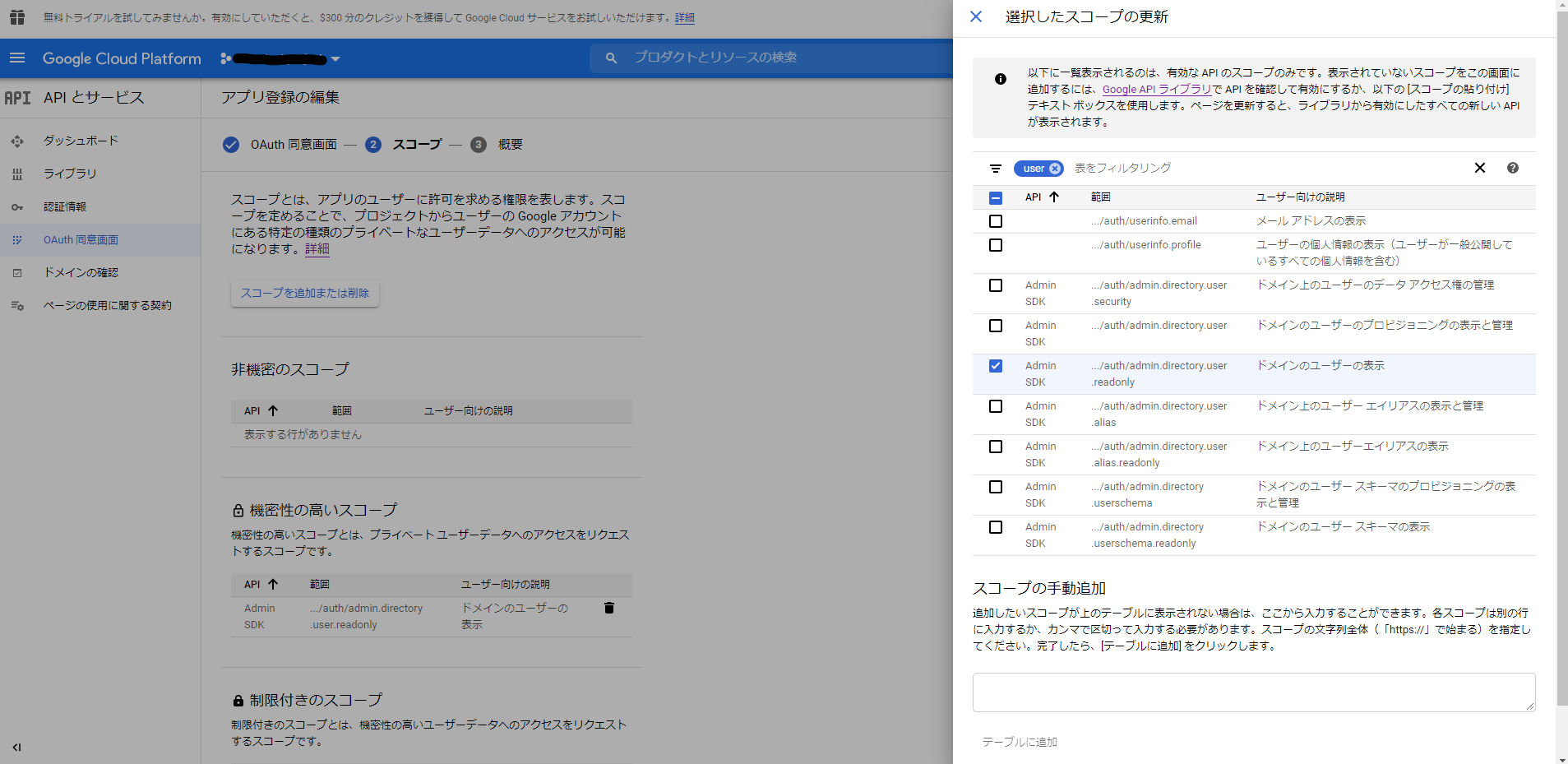The height and width of the screenshot is (764, 1568).
Task: Click the Google Cloud Platform logo
Action: (x=122, y=58)
